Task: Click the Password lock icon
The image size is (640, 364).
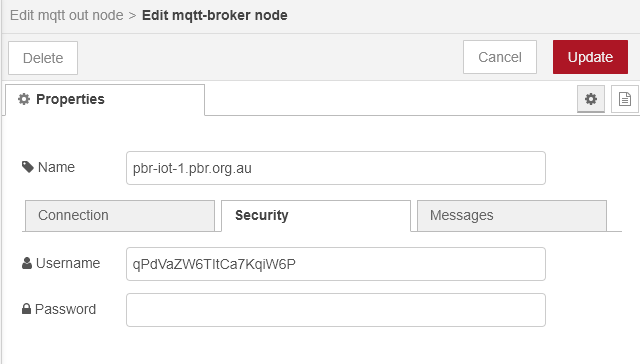Action: 26,309
